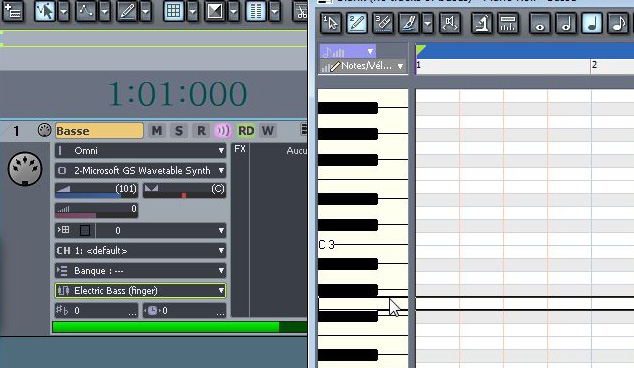The image size is (634, 368).
Task: Select the piano roll Erase tool numbered 3
Action: coord(383,23)
